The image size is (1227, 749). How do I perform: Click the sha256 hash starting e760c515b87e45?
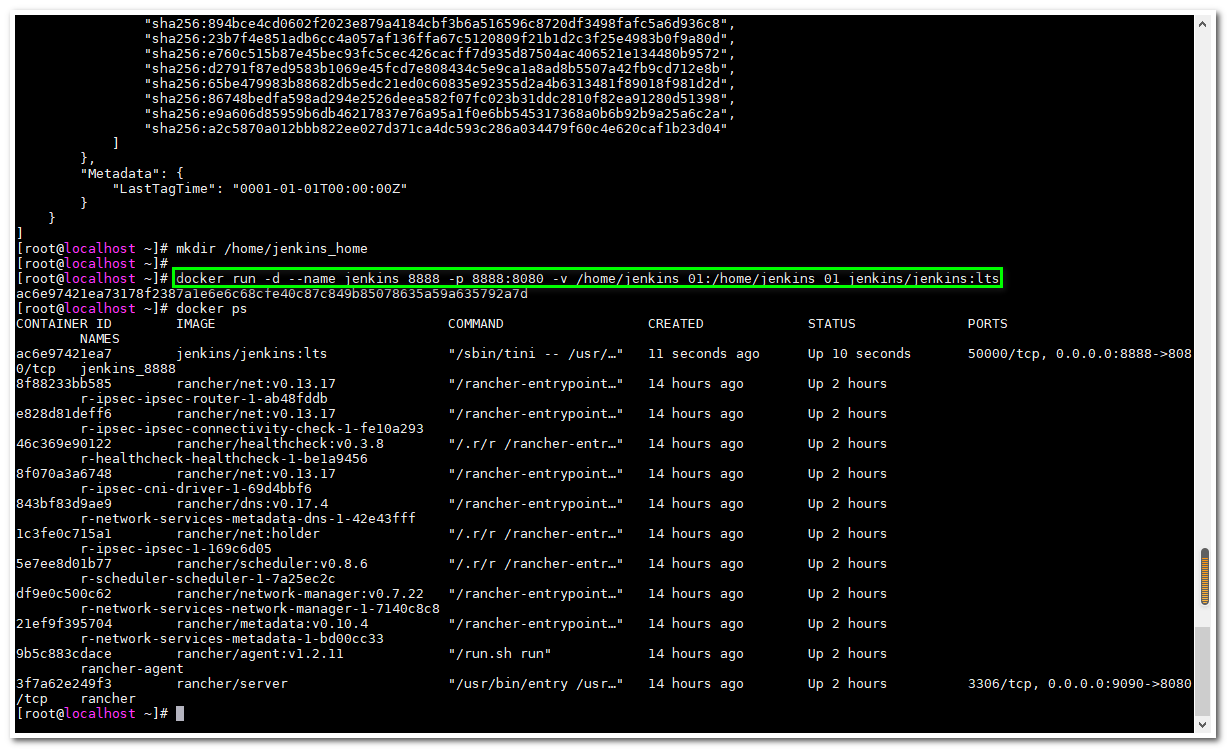pyautogui.click(x=440, y=53)
